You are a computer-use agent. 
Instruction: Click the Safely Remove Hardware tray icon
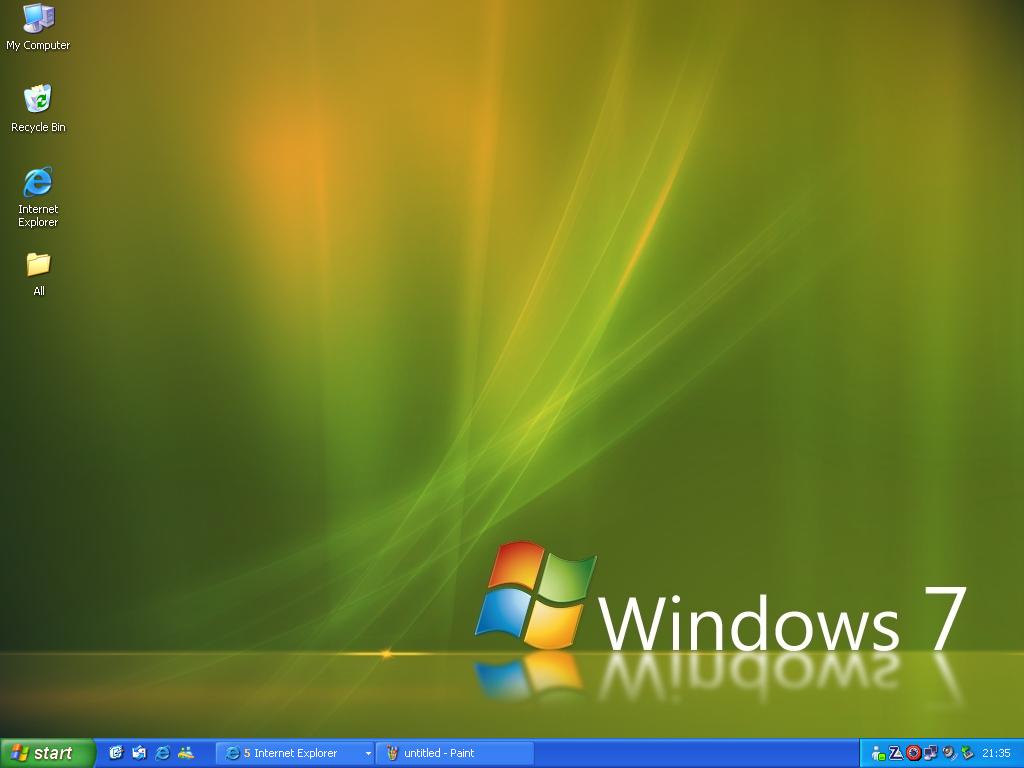click(x=967, y=754)
